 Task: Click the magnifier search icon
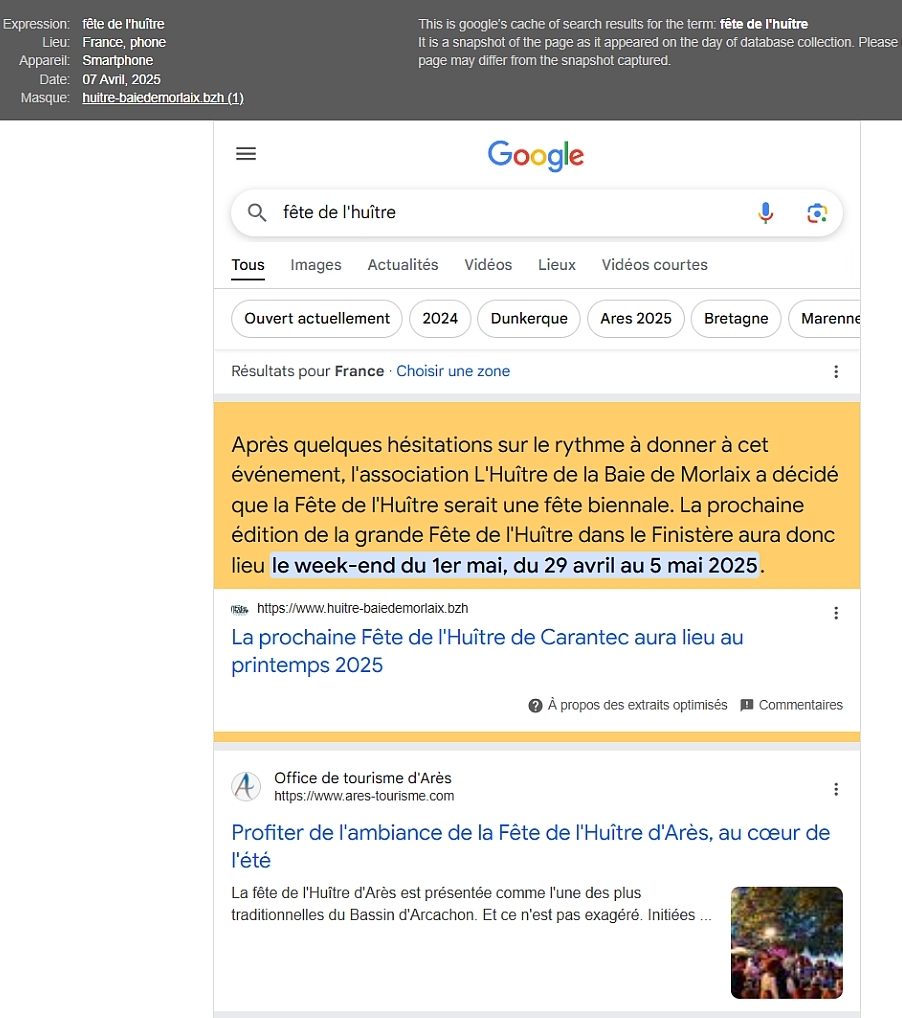257,212
